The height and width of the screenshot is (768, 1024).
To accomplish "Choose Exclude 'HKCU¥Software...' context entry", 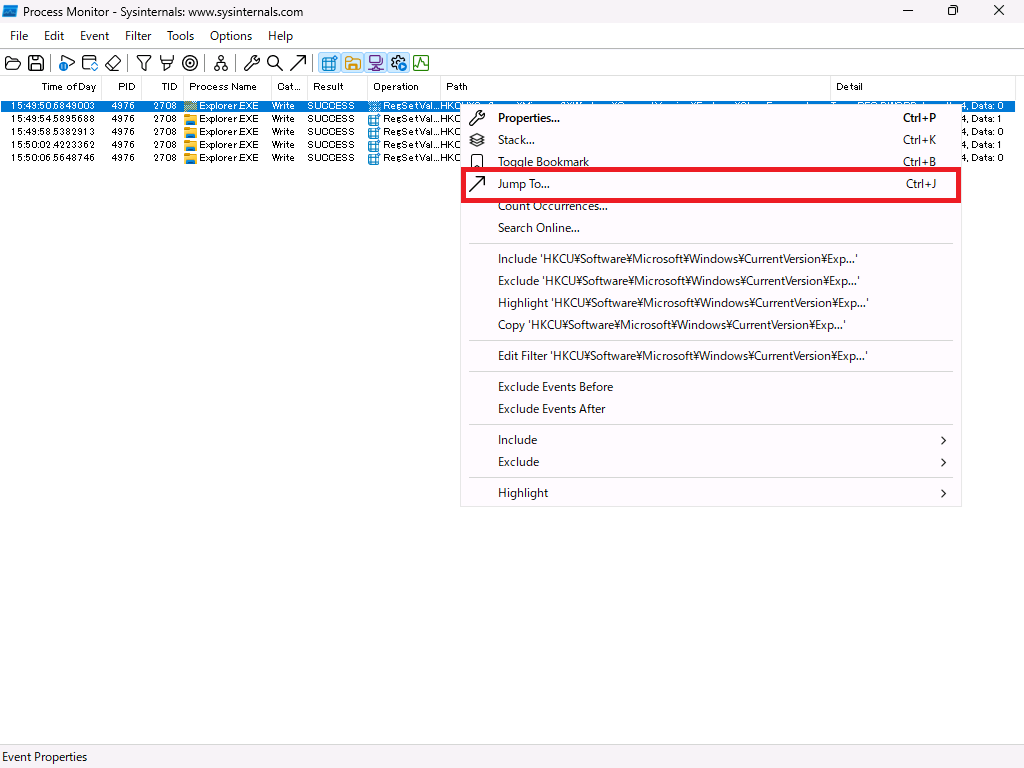I will 711,281.
